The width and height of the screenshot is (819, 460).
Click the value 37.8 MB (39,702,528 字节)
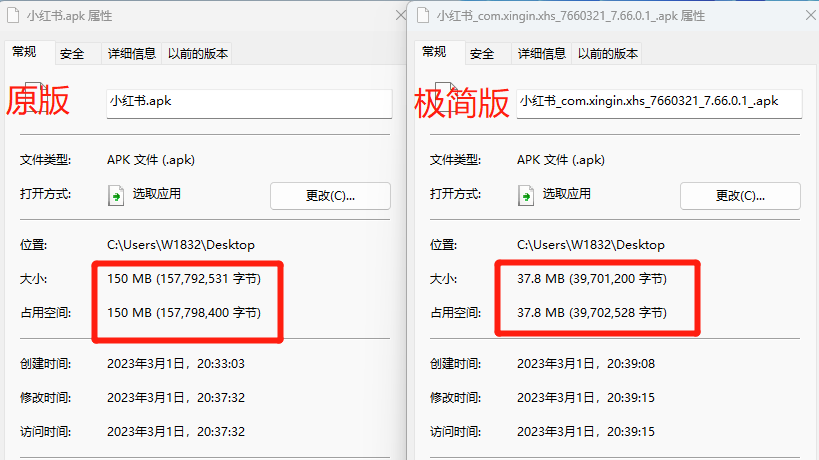(x=592, y=313)
